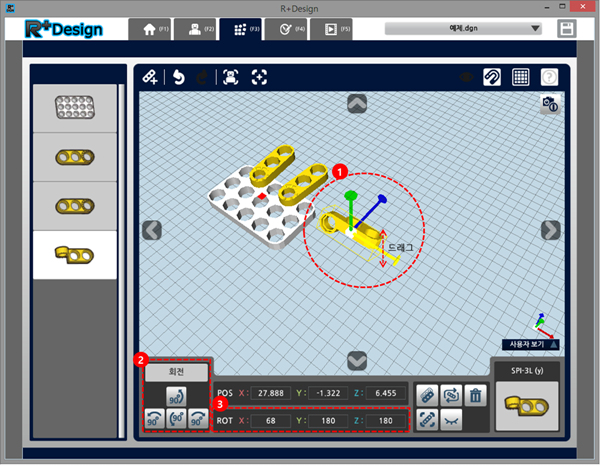Click the 회전 rotation button
Screen dimensions: 600x466
175,372
